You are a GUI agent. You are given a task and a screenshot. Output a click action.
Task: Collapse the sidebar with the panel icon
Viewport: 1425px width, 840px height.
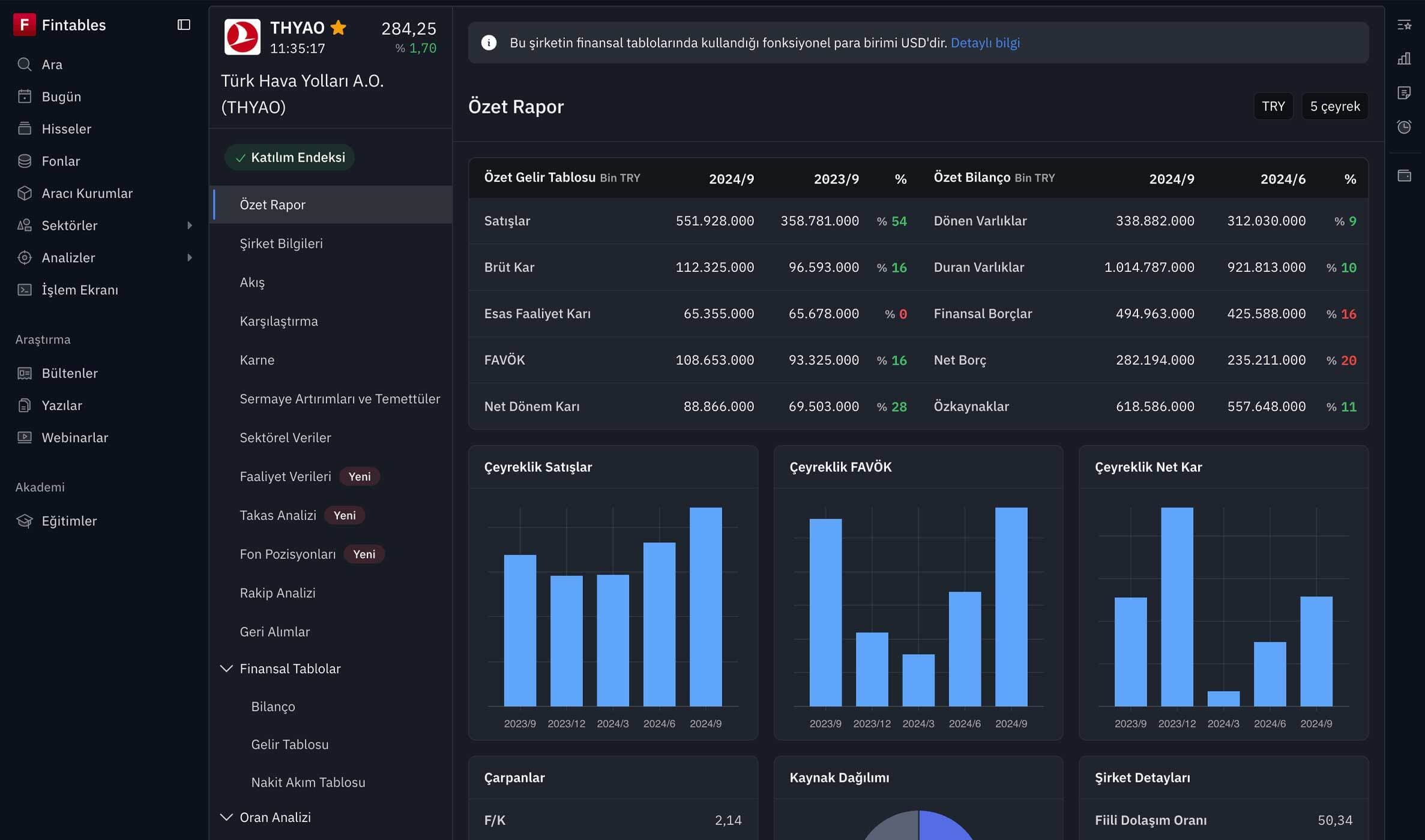[x=184, y=25]
